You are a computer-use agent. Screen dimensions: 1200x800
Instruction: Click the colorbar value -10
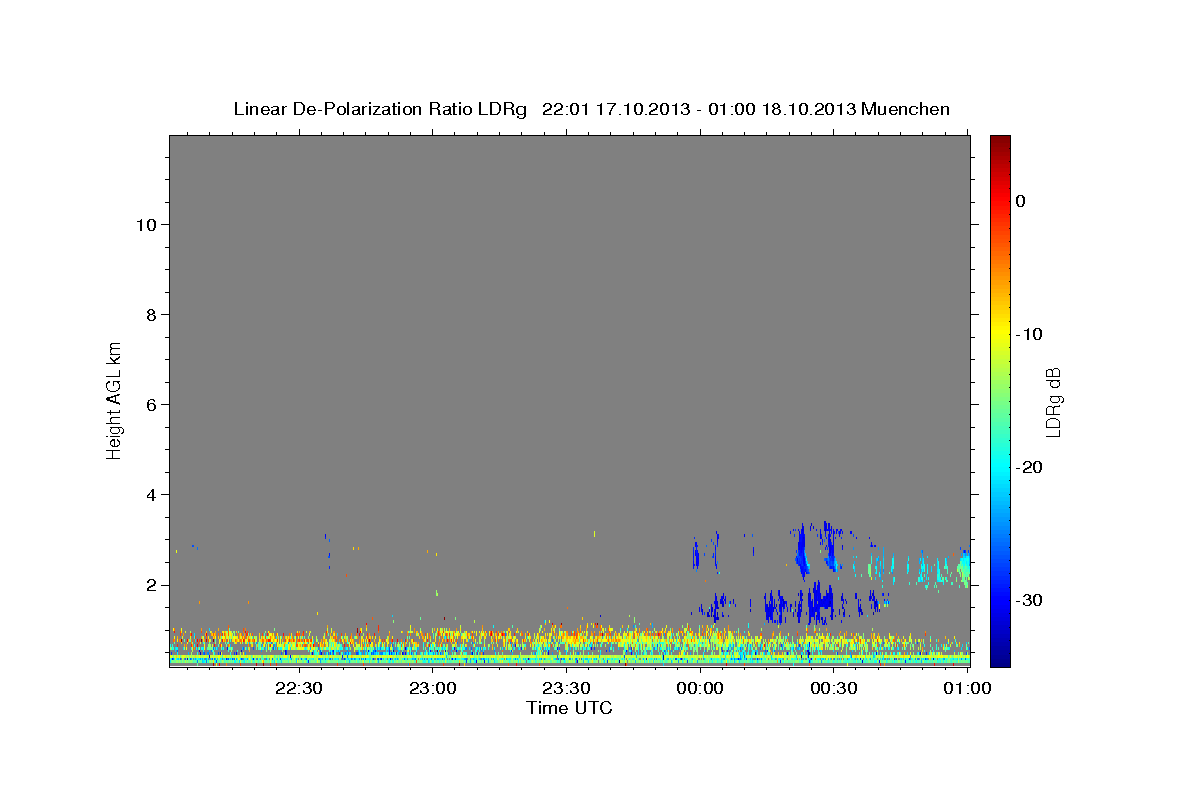(1030, 334)
